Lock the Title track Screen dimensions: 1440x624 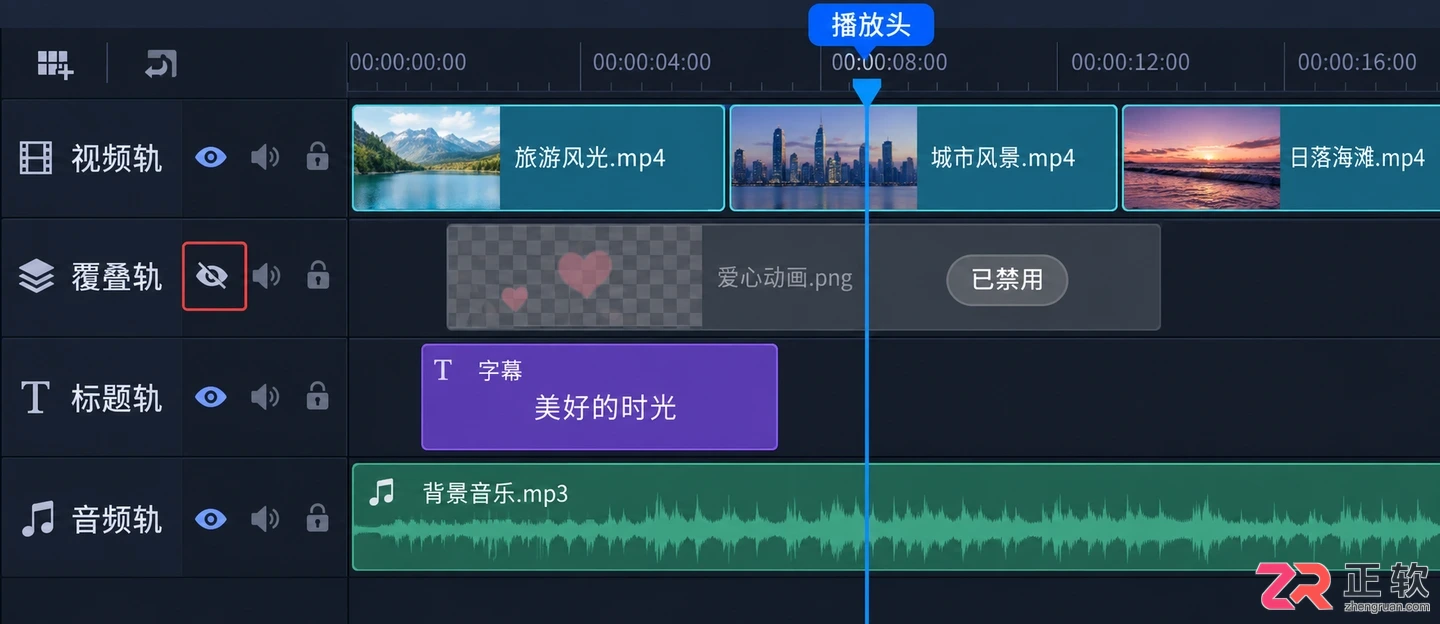tap(318, 395)
